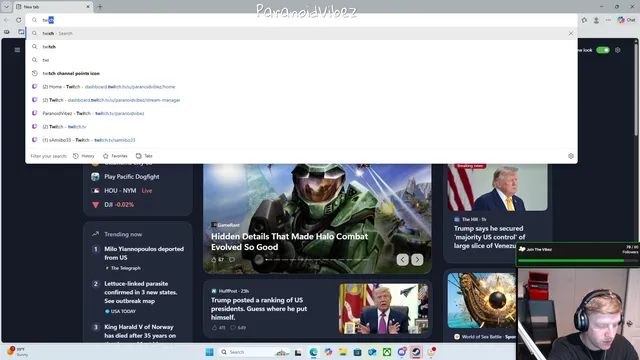Open the HOU - NYM live score
Viewport: 640px width, 360px height.
tap(122, 191)
